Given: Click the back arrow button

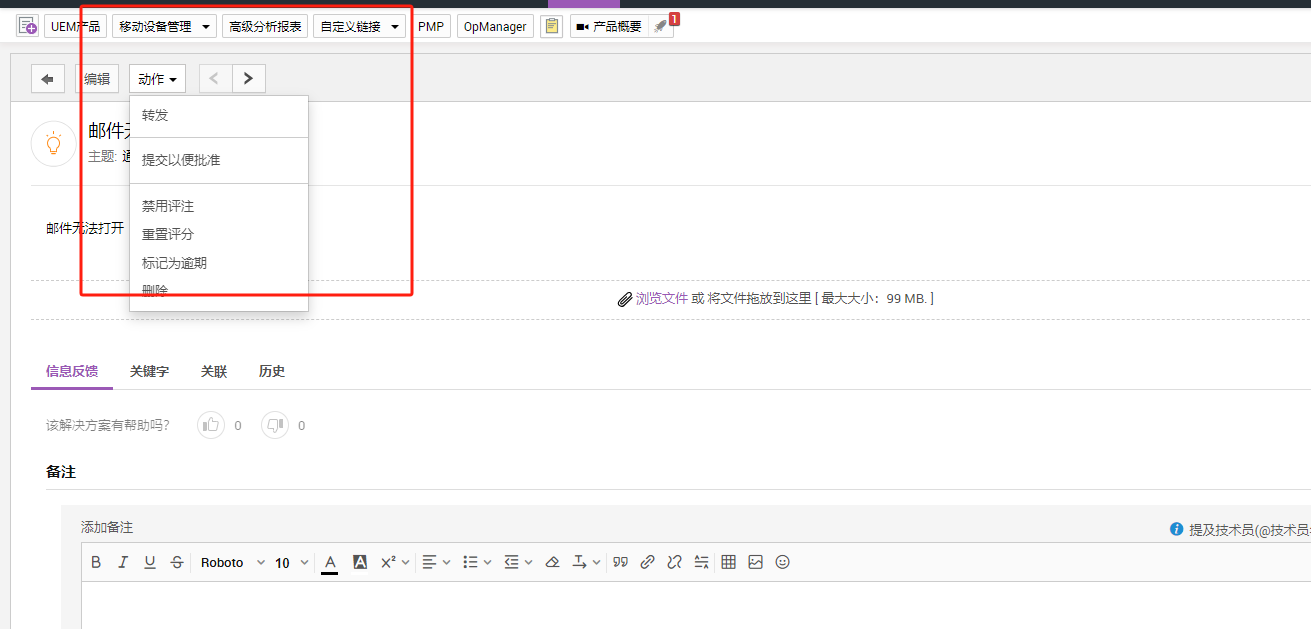Looking at the screenshot, I should point(47,79).
